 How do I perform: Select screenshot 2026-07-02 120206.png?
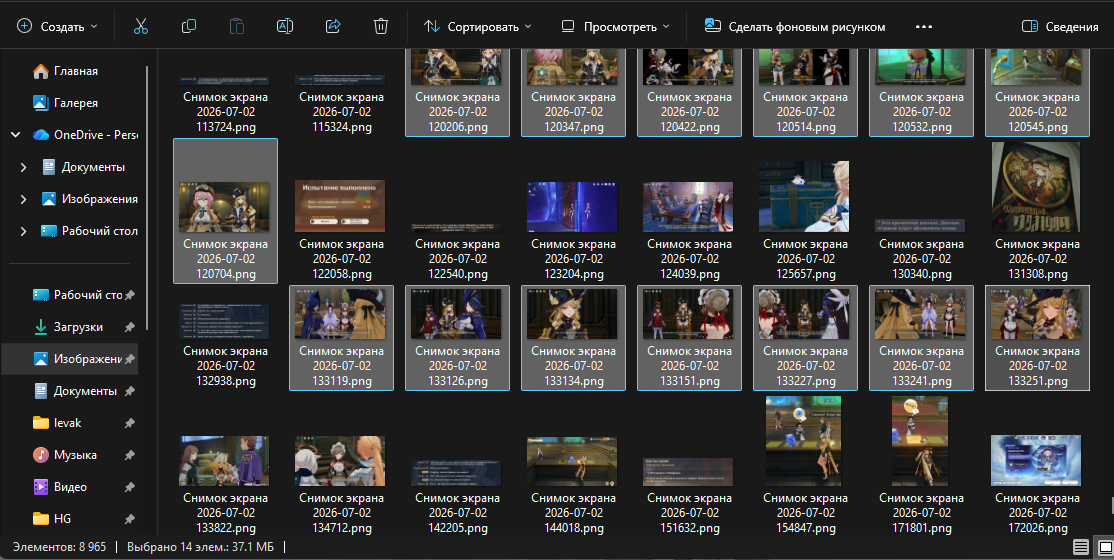pos(458,92)
